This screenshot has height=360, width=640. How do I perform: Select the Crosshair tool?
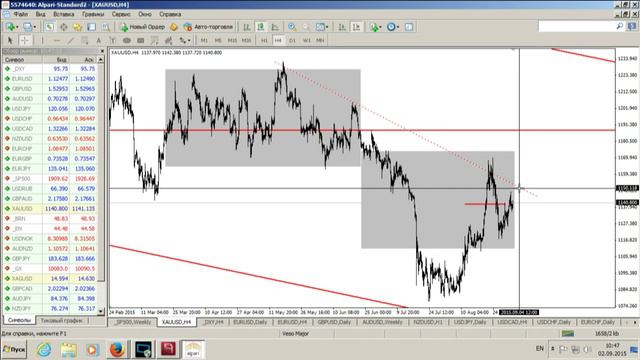[x=24, y=40]
